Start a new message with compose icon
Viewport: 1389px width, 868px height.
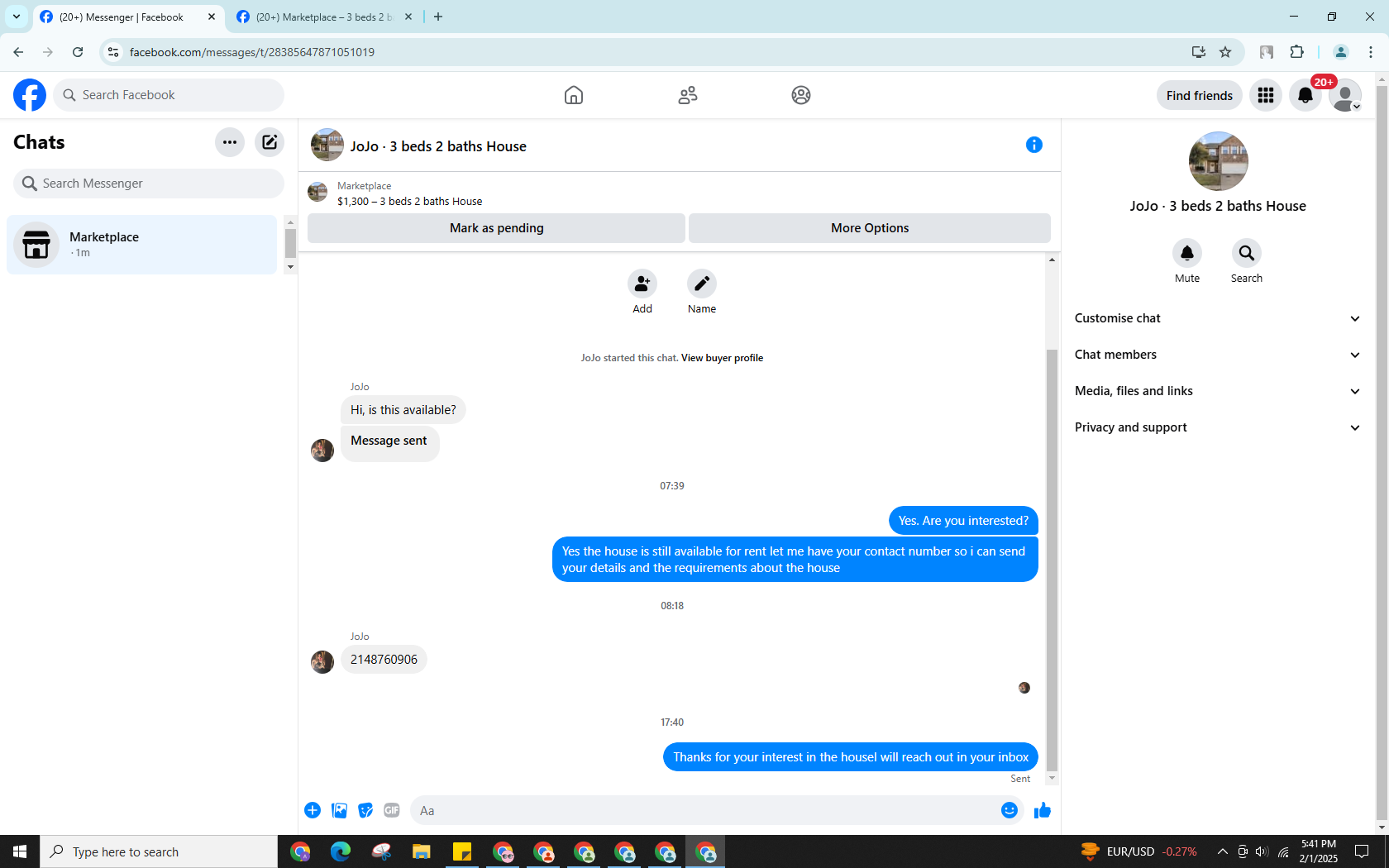click(x=270, y=142)
